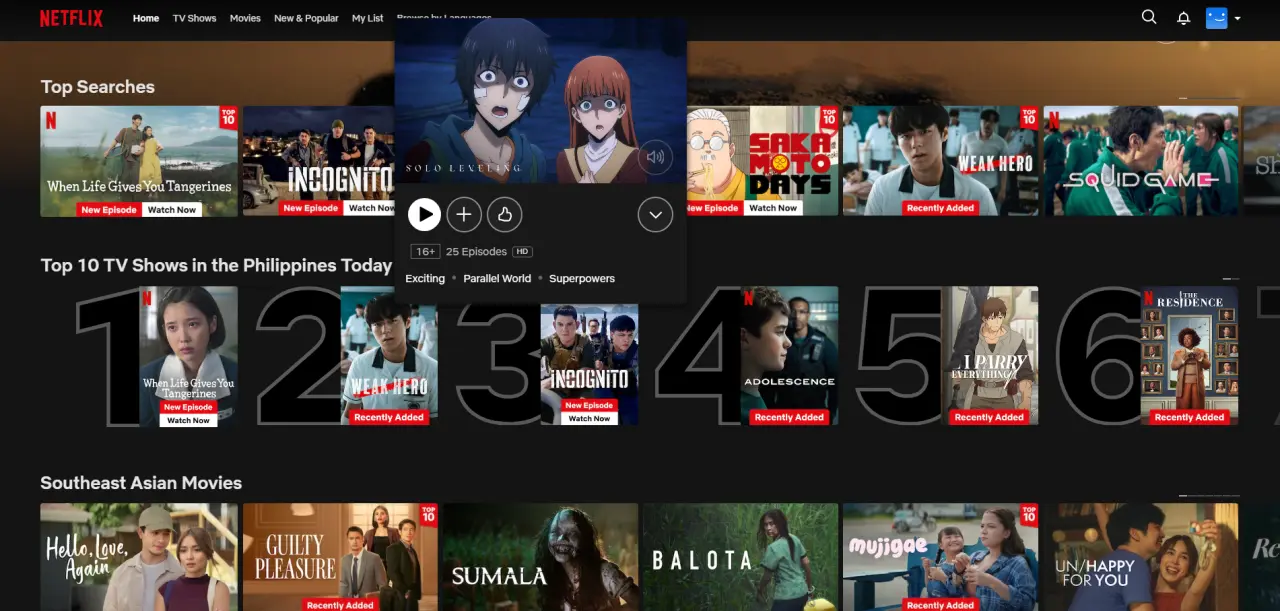Click Top 10 badge on Mujigae
The width and height of the screenshot is (1280, 611).
coord(1029,514)
